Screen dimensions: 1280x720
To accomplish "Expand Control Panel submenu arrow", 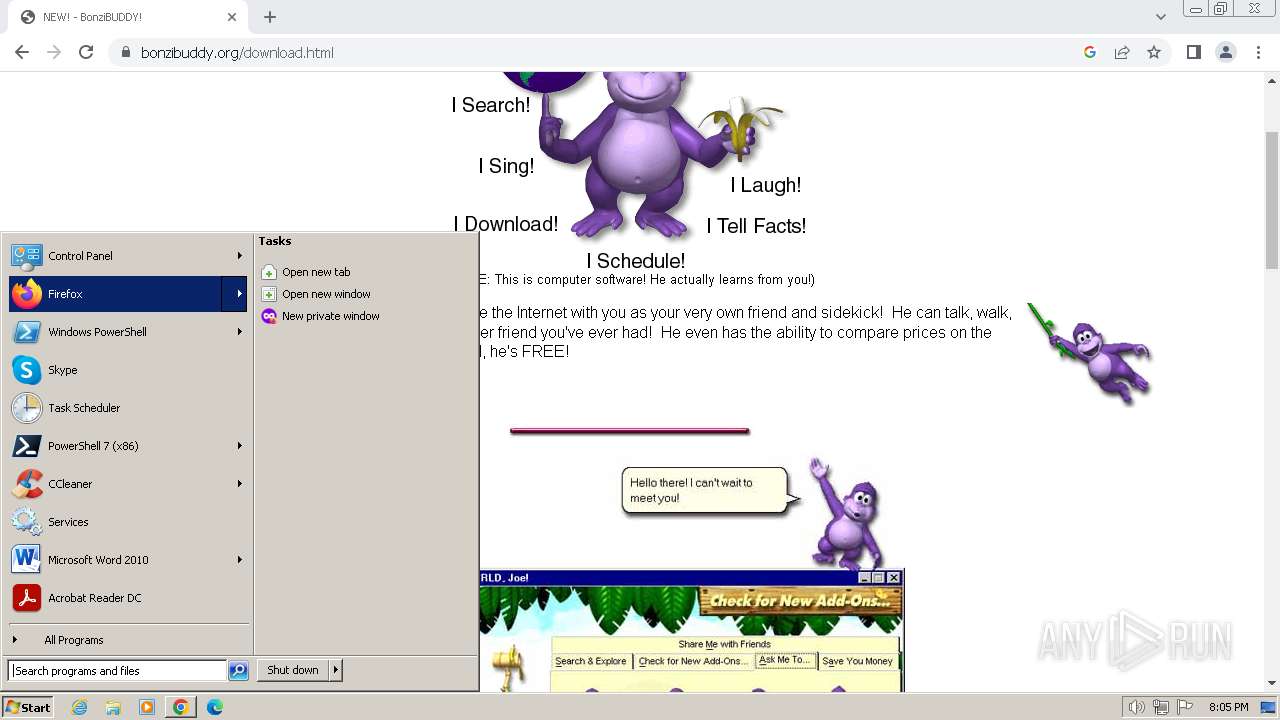I will (239, 256).
